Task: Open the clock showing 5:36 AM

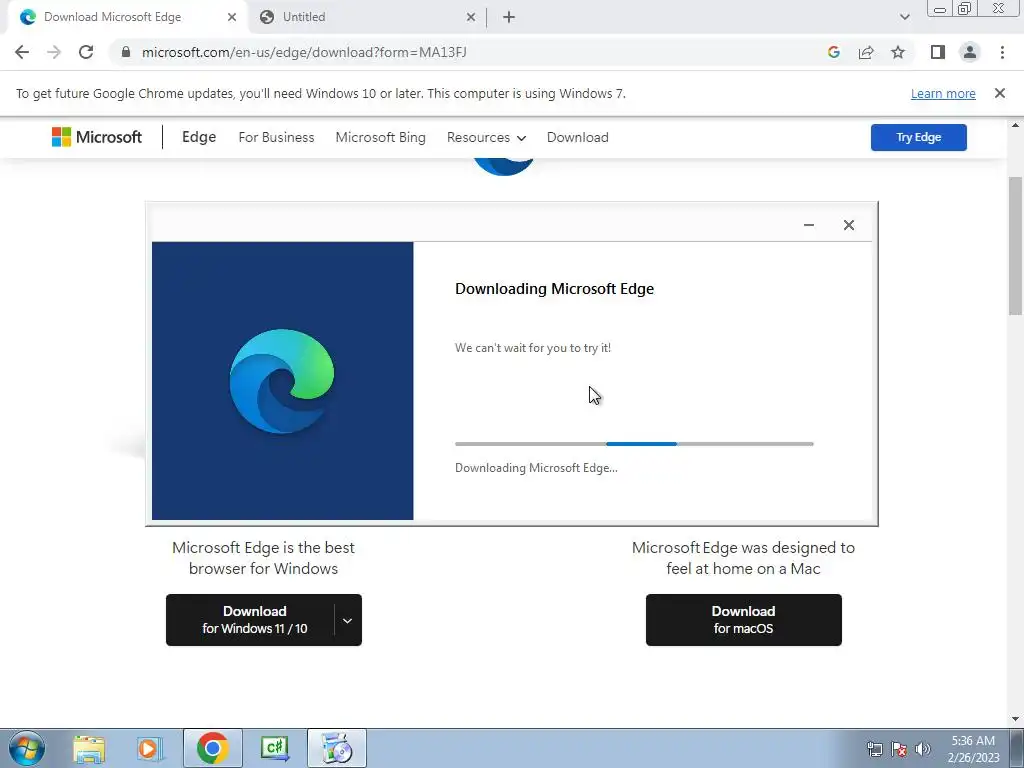Action: point(973,749)
